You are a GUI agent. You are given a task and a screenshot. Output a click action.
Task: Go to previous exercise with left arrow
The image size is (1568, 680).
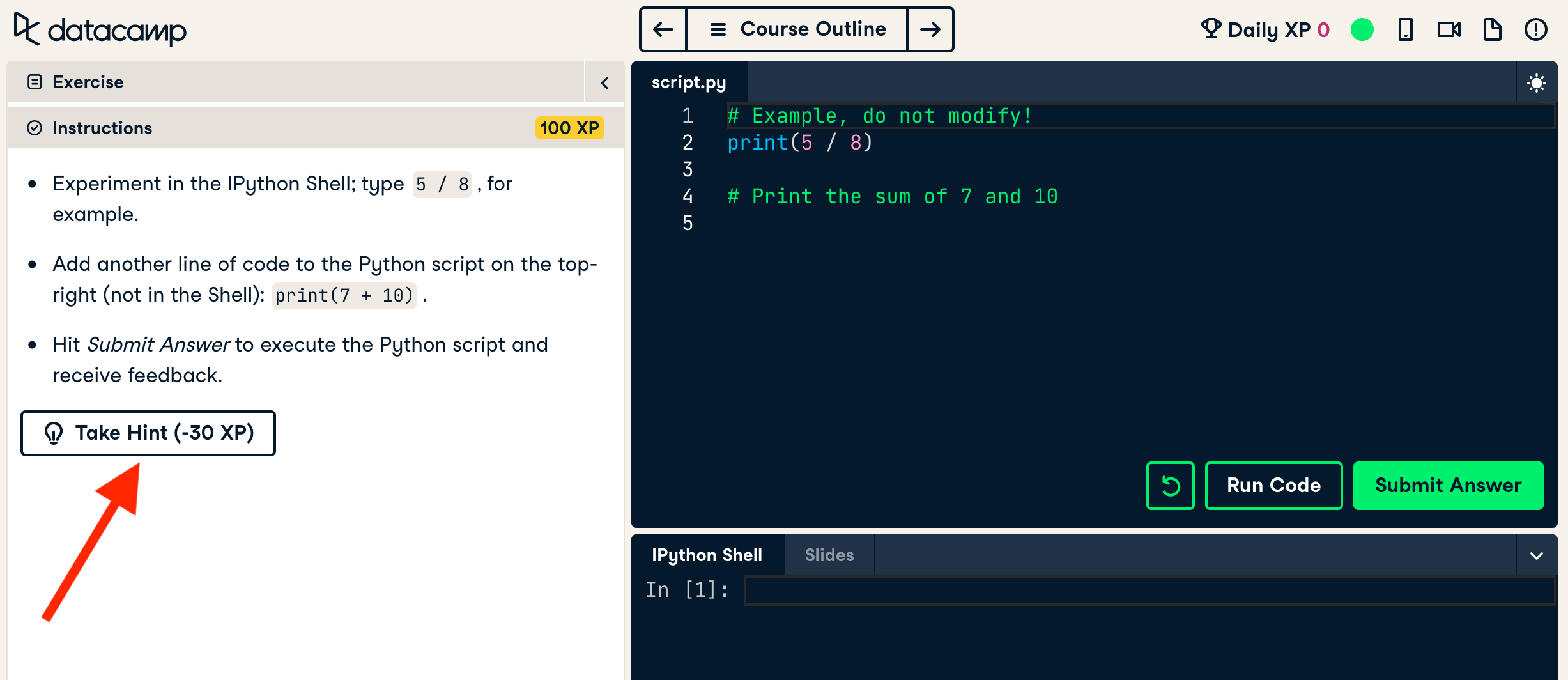[663, 29]
